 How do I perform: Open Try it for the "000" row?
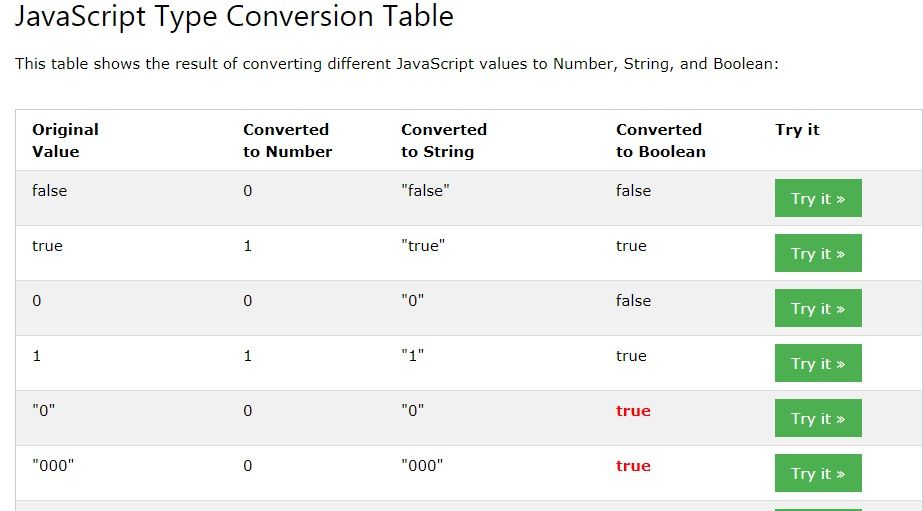(x=817, y=473)
